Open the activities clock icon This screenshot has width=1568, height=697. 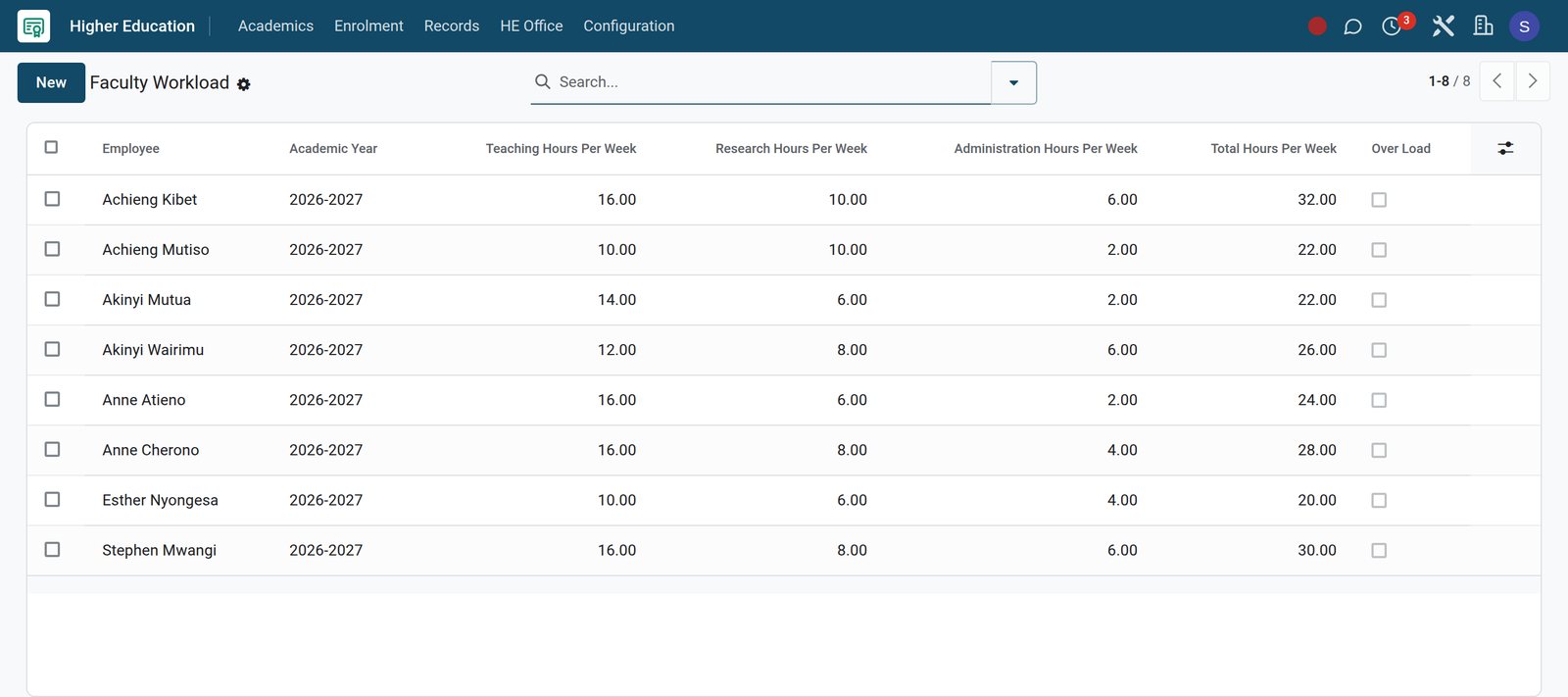tap(1392, 26)
